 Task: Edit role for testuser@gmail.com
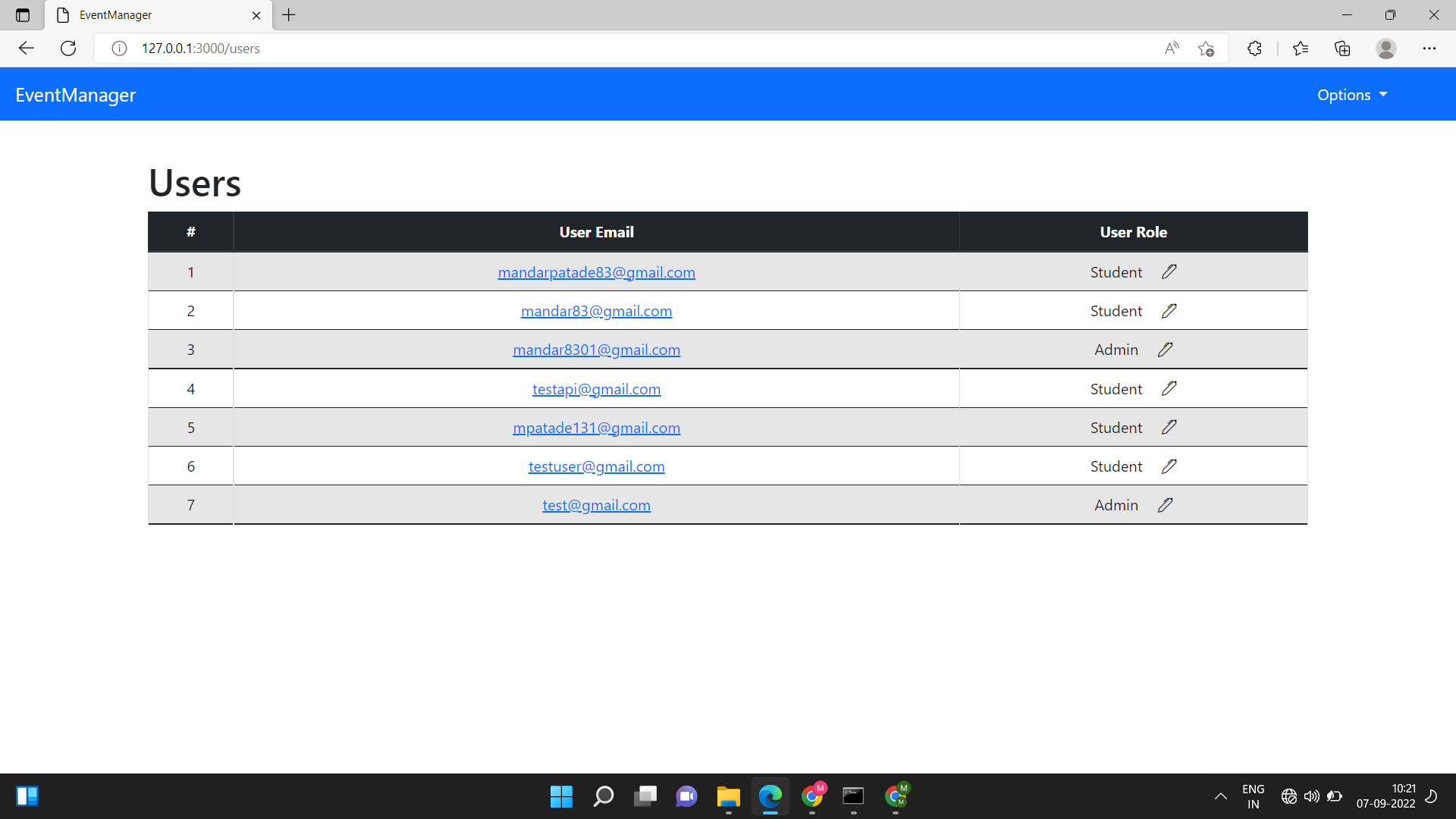coord(1169,466)
